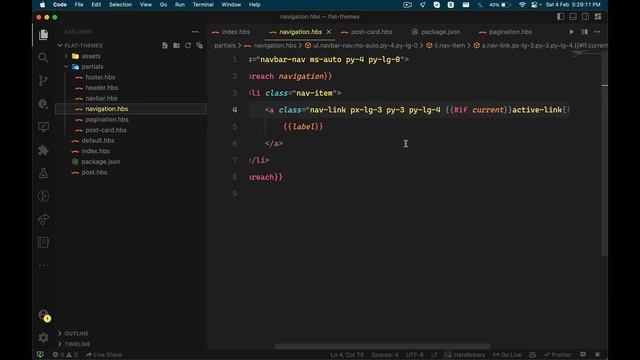Image resolution: width=640 pixels, height=360 pixels.
Task: Open post.hbs in explorer
Action: click(94, 172)
